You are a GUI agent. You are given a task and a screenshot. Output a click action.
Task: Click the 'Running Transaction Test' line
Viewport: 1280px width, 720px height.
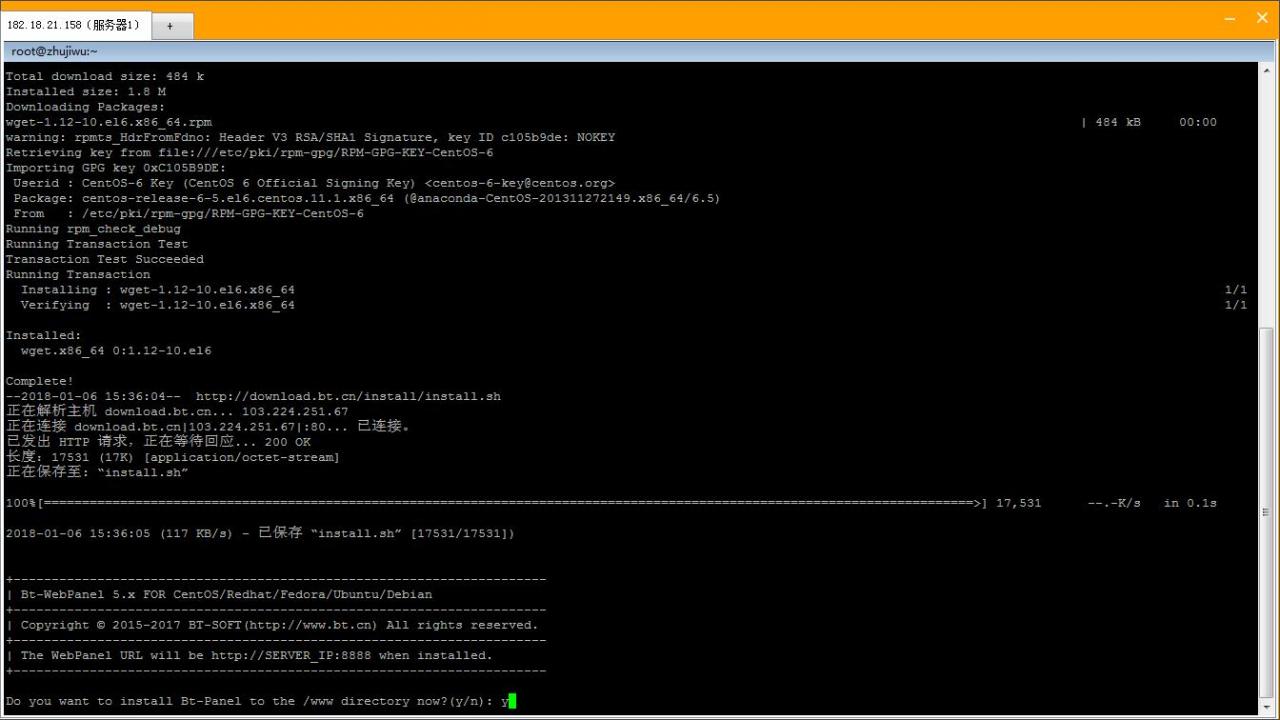pyautogui.click(x=97, y=244)
